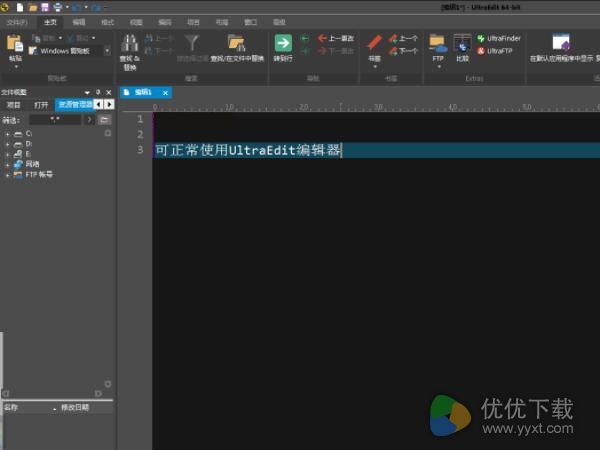Click the filter input field
This screenshot has width=600, height=450.
[55, 120]
